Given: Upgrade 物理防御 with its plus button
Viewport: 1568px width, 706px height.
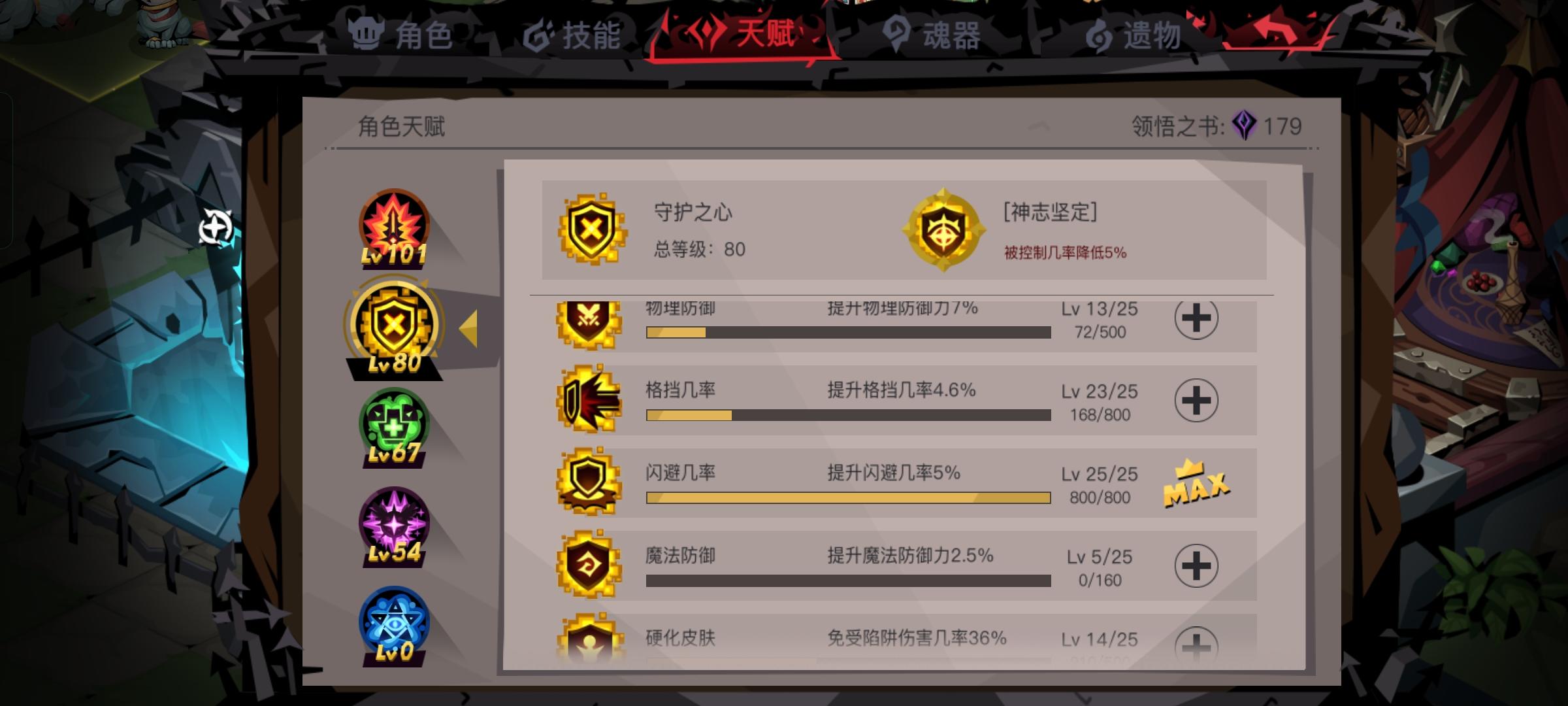Looking at the screenshot, I should [x=1196, y=319].
